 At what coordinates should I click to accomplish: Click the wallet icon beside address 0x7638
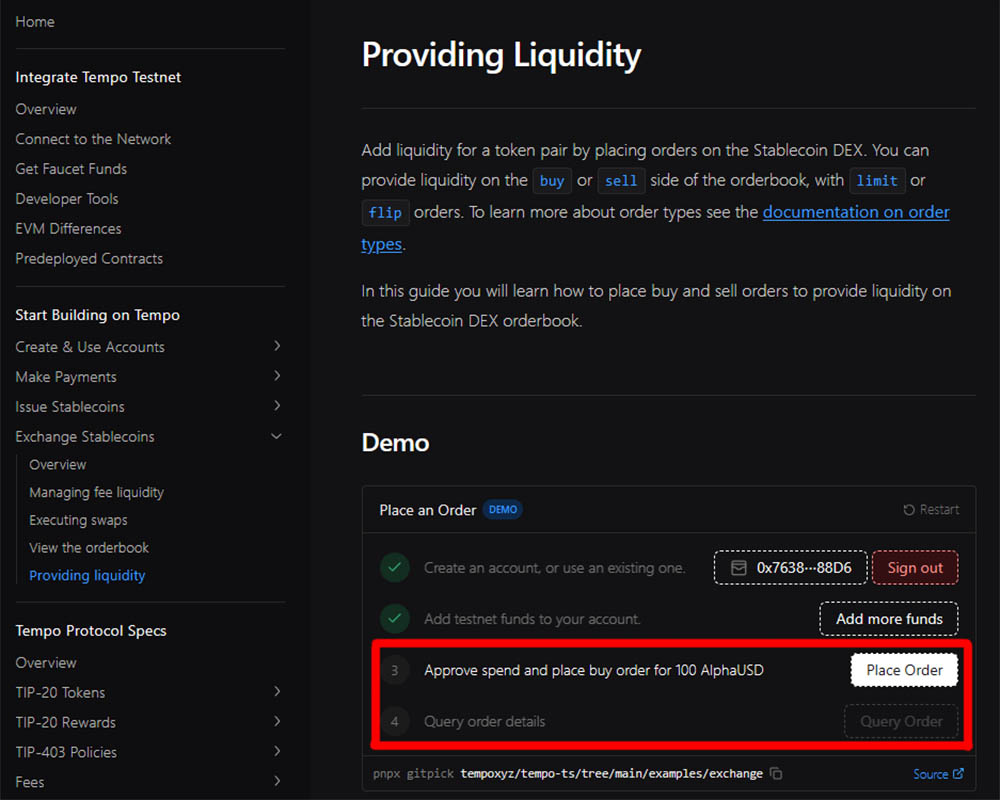point(739,568)
